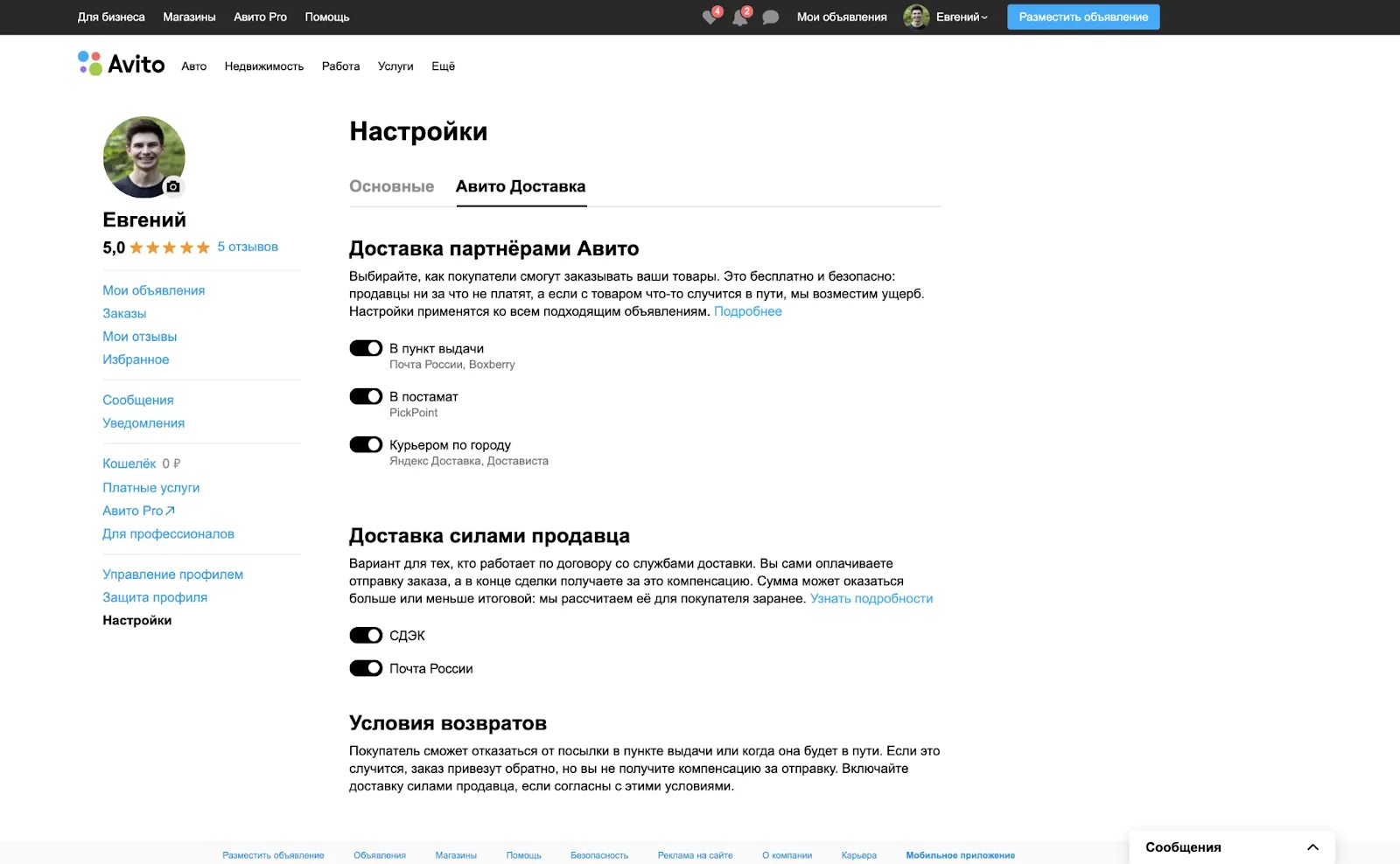Open Для профессионалов sidebar link
Viewport: 1400px width, 864px height.
pos(168,533)
